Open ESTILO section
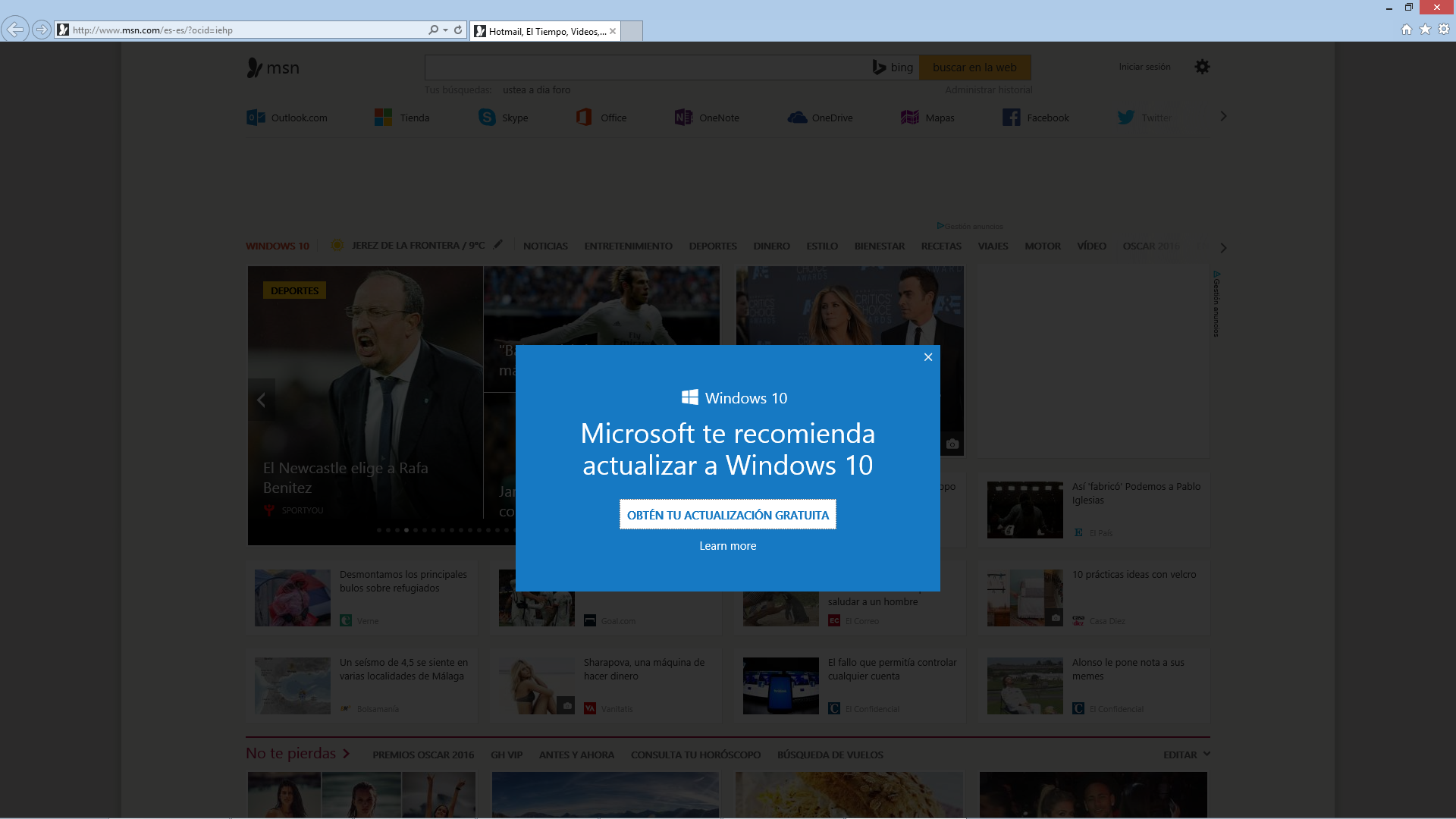The image size is (1456, 819). pos(822,246)
